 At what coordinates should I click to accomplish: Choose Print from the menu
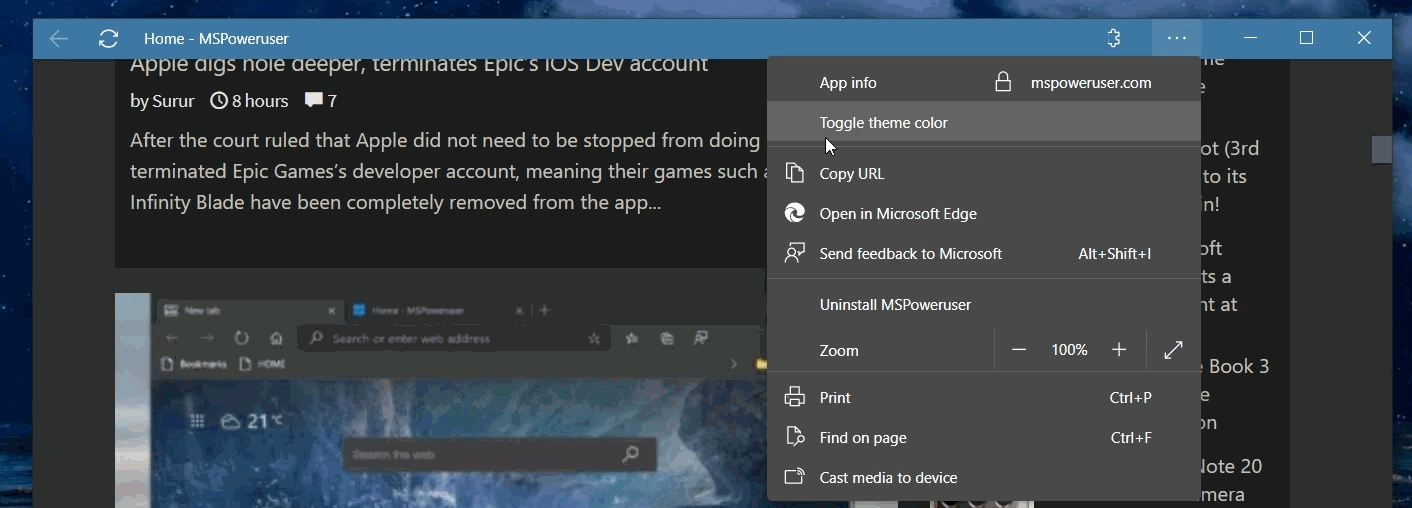click(x=984, y=397)
